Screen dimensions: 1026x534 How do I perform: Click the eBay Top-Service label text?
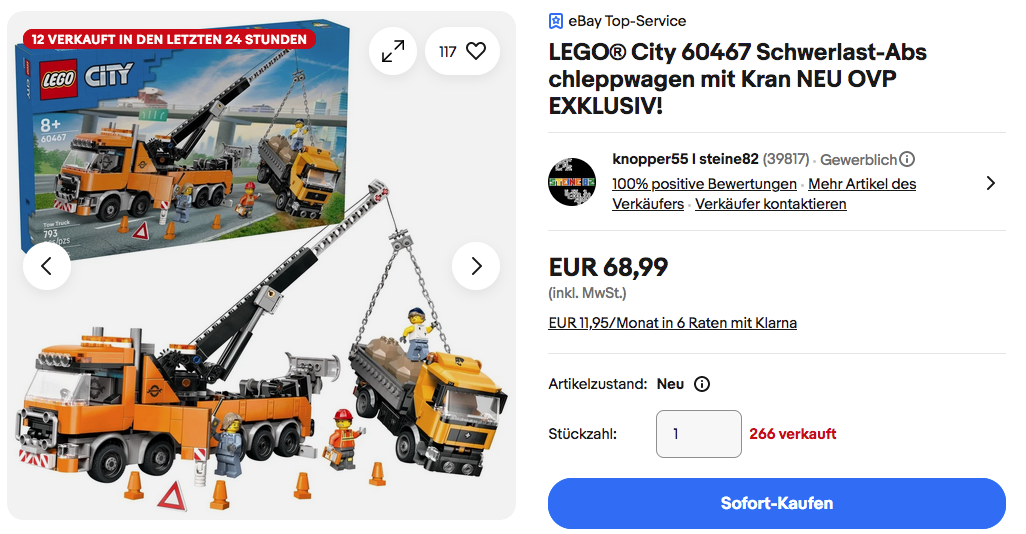pyautogui.click(x=627, y=21)
